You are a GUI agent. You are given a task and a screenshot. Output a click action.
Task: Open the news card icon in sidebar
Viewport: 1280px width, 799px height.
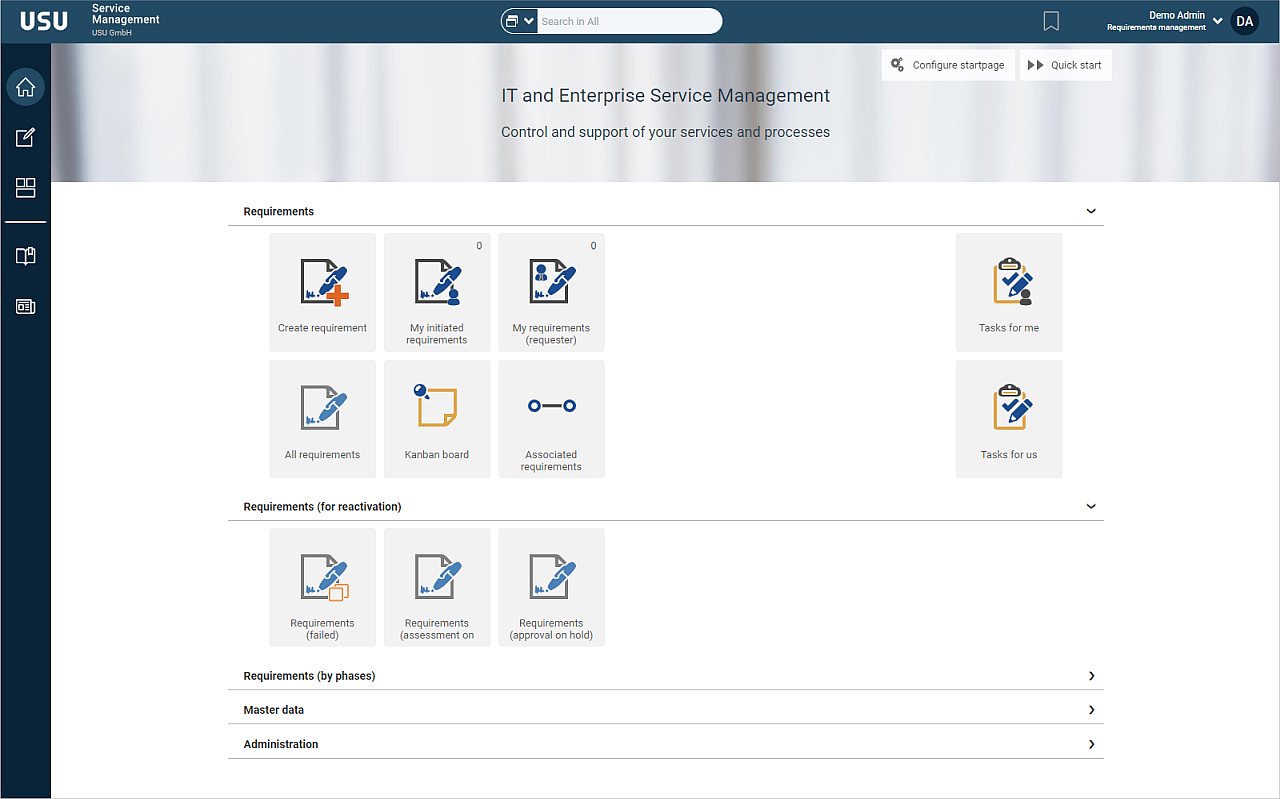[26, 307]
